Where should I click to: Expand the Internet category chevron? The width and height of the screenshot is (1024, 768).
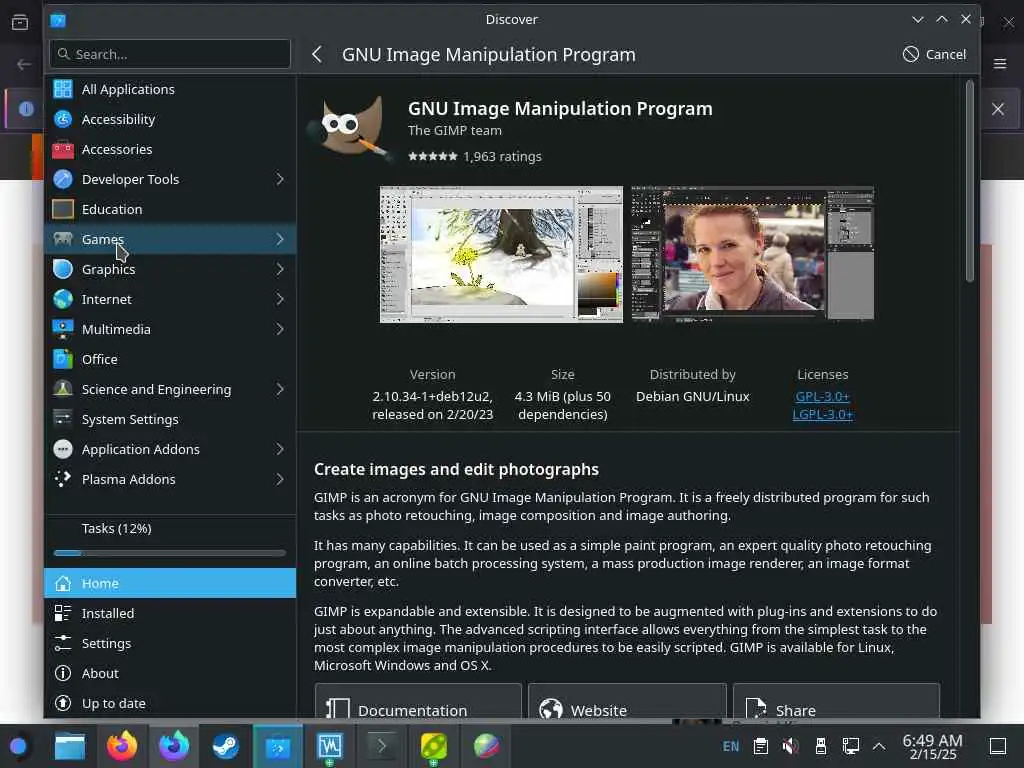(280, 299)
